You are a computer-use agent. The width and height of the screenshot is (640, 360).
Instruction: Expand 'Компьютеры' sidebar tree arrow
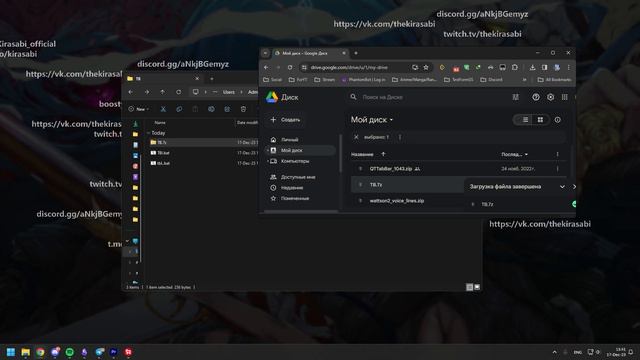click(x=268, y=161)
